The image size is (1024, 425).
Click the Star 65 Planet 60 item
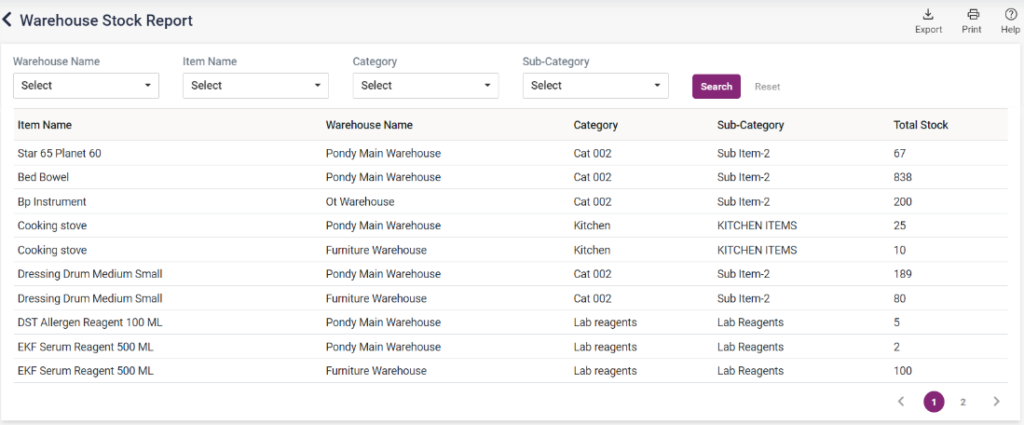coord(60,153)
